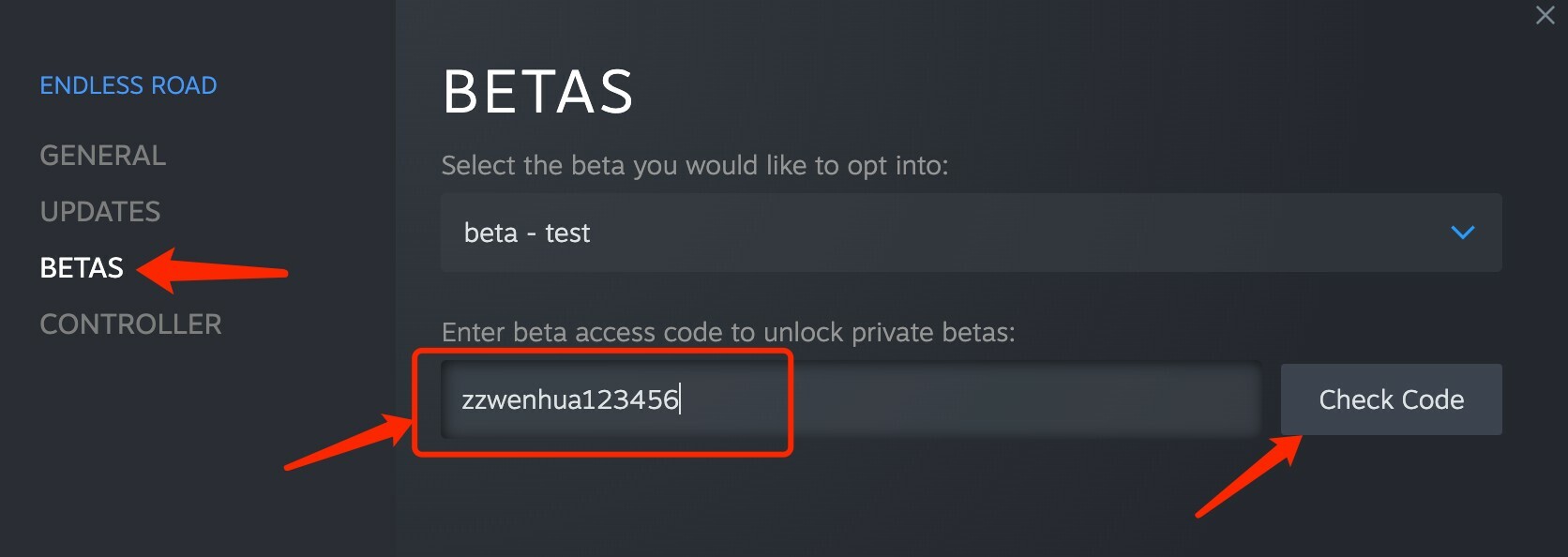Open the ENDLESS ROAD game title link
The image size is (1568, 557).
point(128,85)
